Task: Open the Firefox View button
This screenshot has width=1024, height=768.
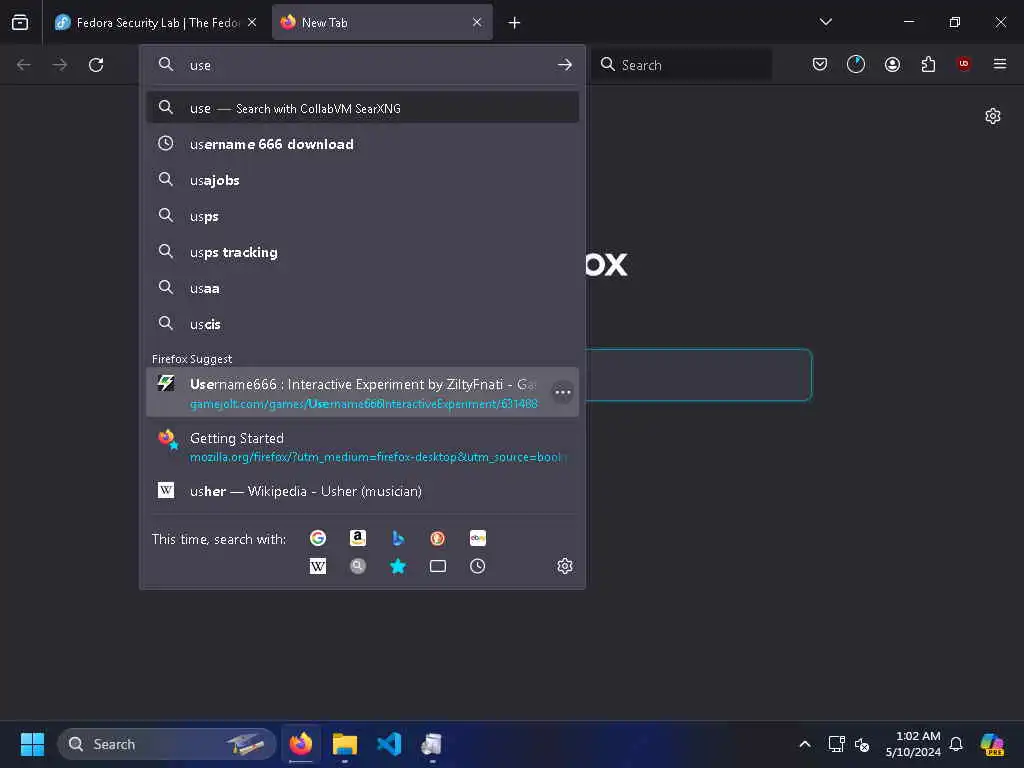Action: (20, 22)
